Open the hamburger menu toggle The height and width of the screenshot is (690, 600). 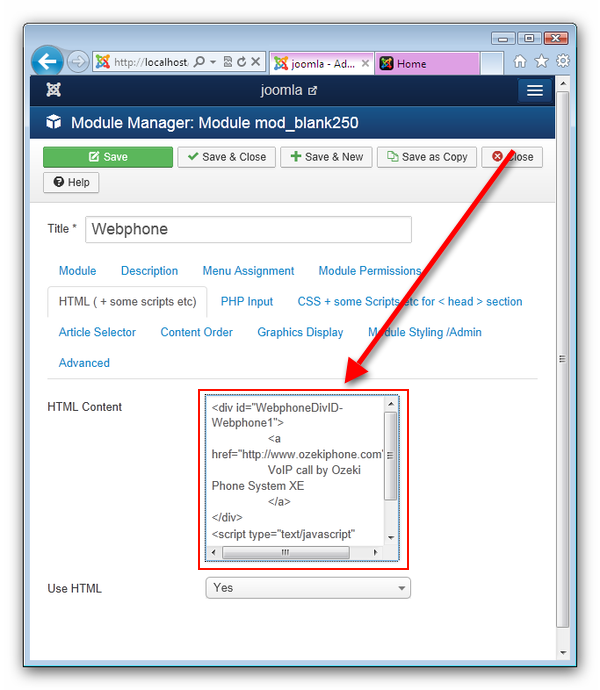[x=535, y=91]
